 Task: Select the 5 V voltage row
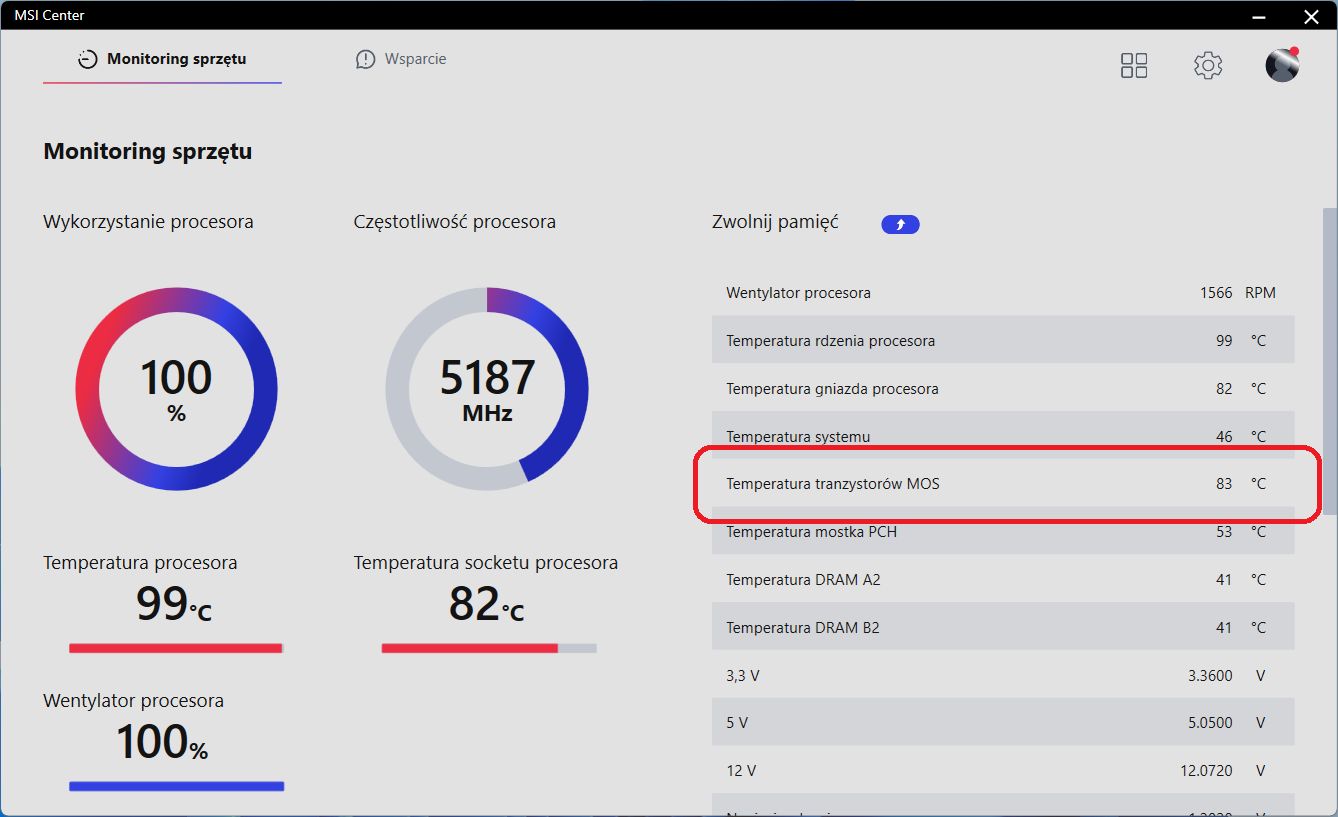[1003, 722]
